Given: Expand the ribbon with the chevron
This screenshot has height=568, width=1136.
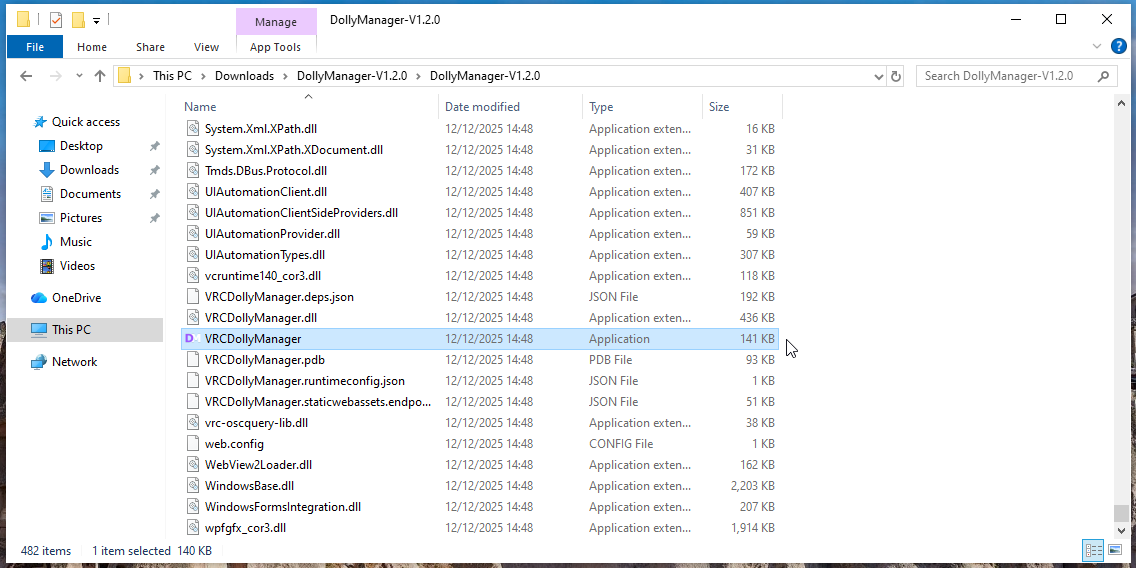Looking at the screenshot, I should click(x=1097, y=46).
